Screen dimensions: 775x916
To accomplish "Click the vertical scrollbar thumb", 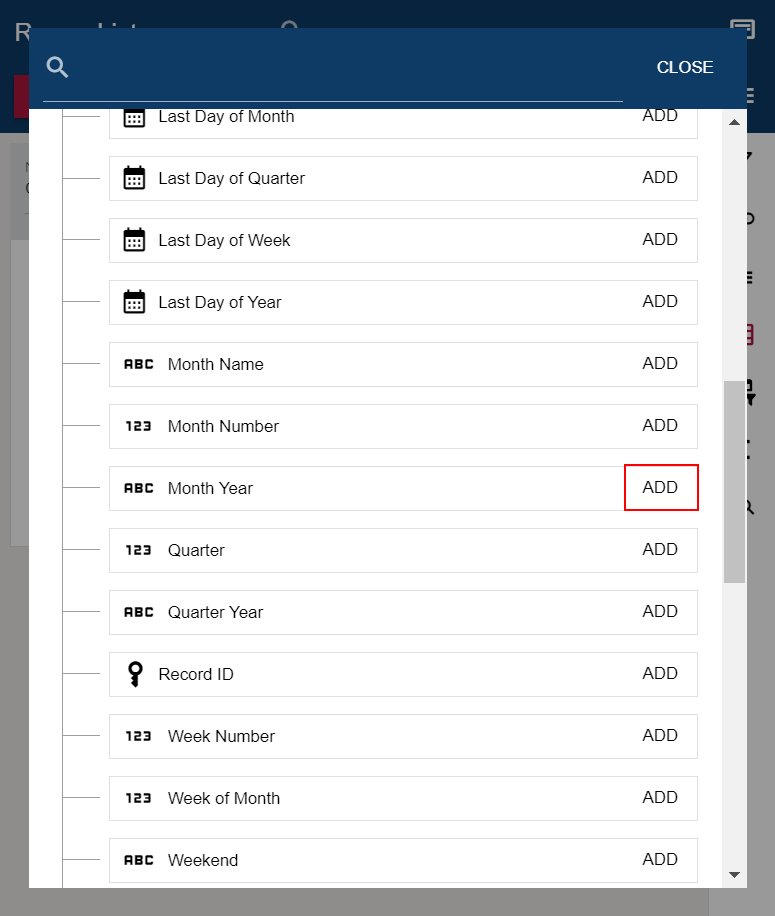I will click(734, 482).
